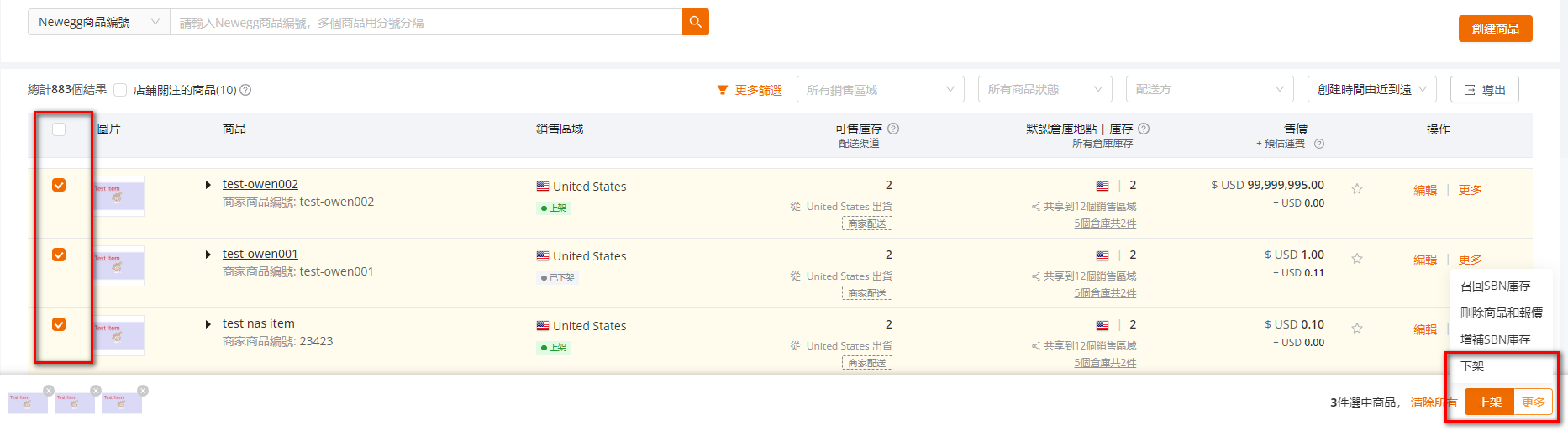Viewport: 1568px width, 431px height.
Task: Click help icon next to 預估運費
Action: pyautogui.click(x=1319, y=144)
